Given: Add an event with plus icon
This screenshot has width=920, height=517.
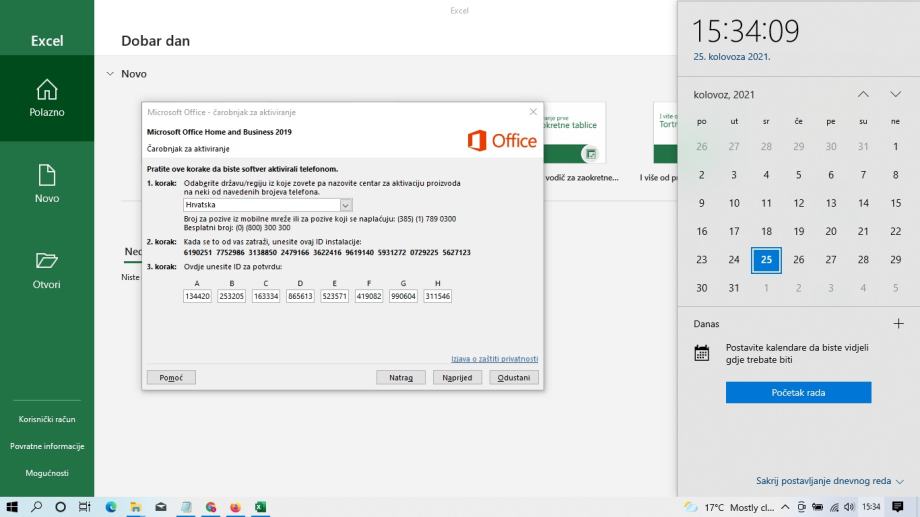Looking at the screenshot, I should pyautogui.click(x=898, y=323).
